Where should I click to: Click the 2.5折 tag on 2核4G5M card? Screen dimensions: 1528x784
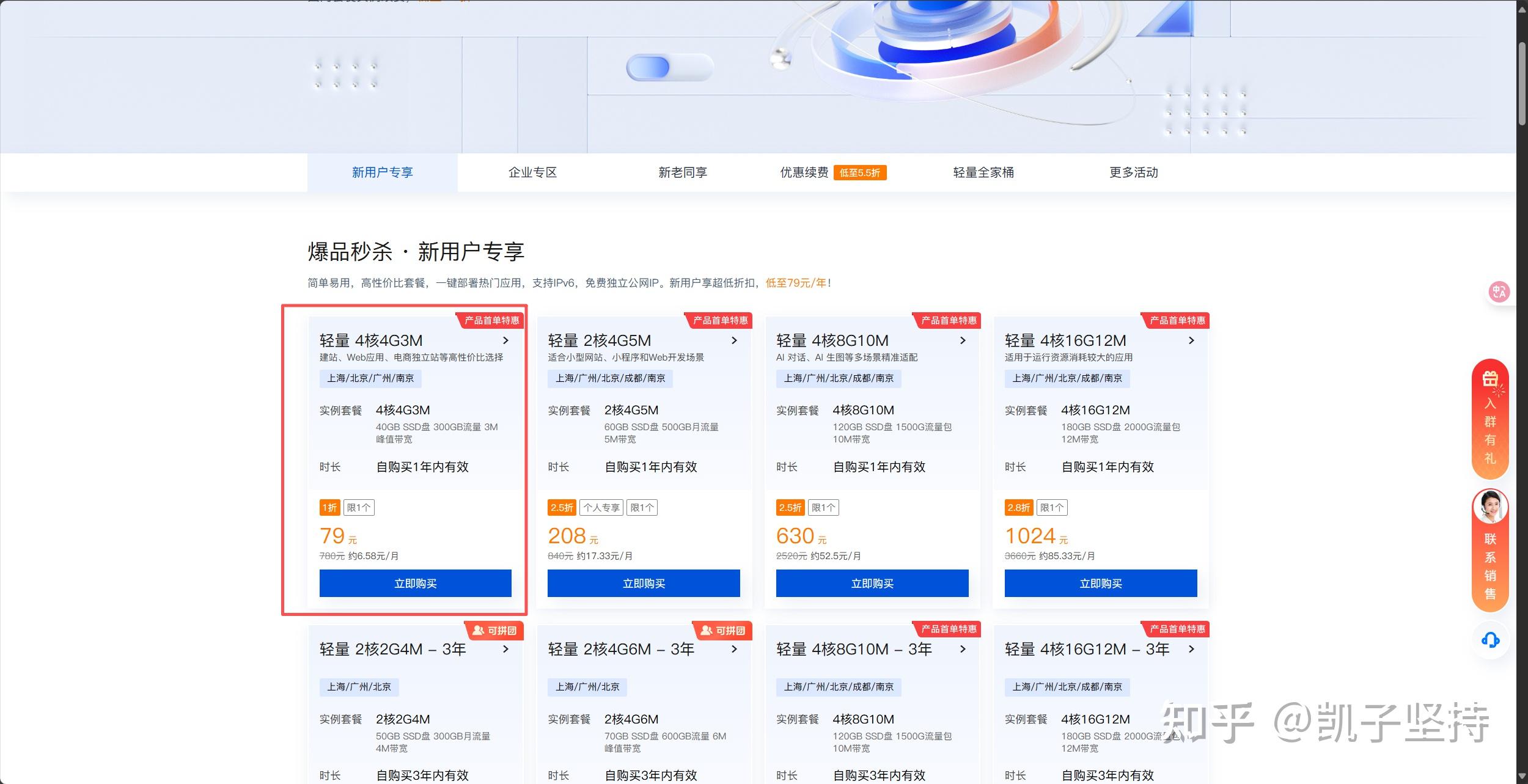click(562, 507)
